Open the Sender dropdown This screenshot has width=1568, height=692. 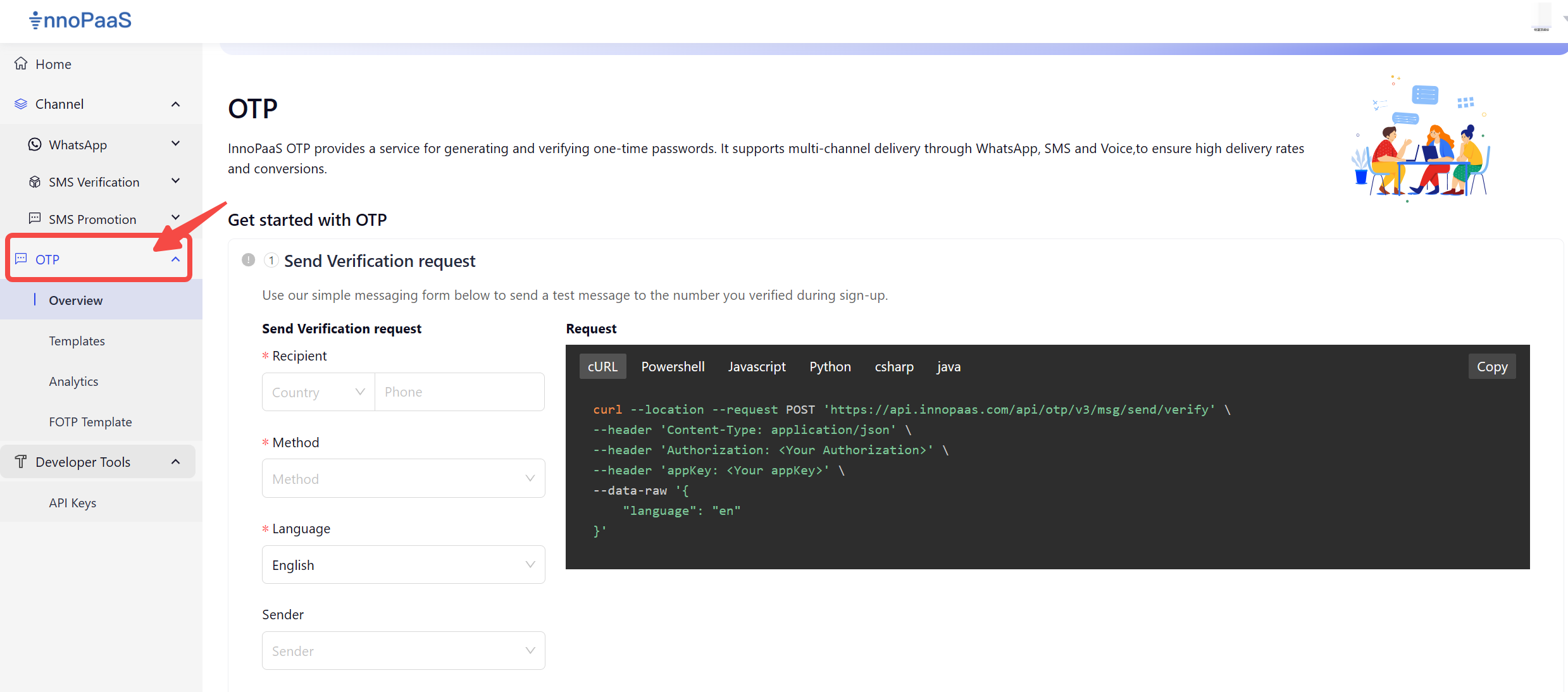pyautogui.click(x=403, y=651)
